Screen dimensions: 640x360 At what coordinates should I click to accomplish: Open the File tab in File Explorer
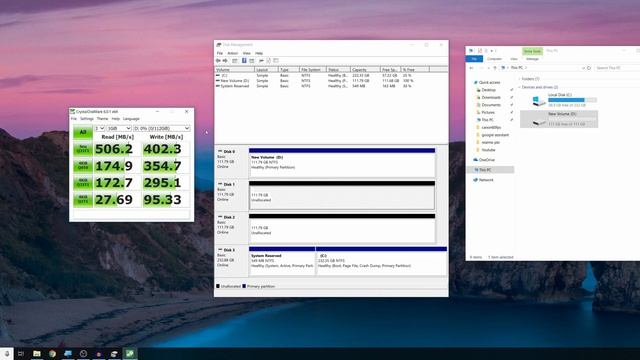coord(474,59)
